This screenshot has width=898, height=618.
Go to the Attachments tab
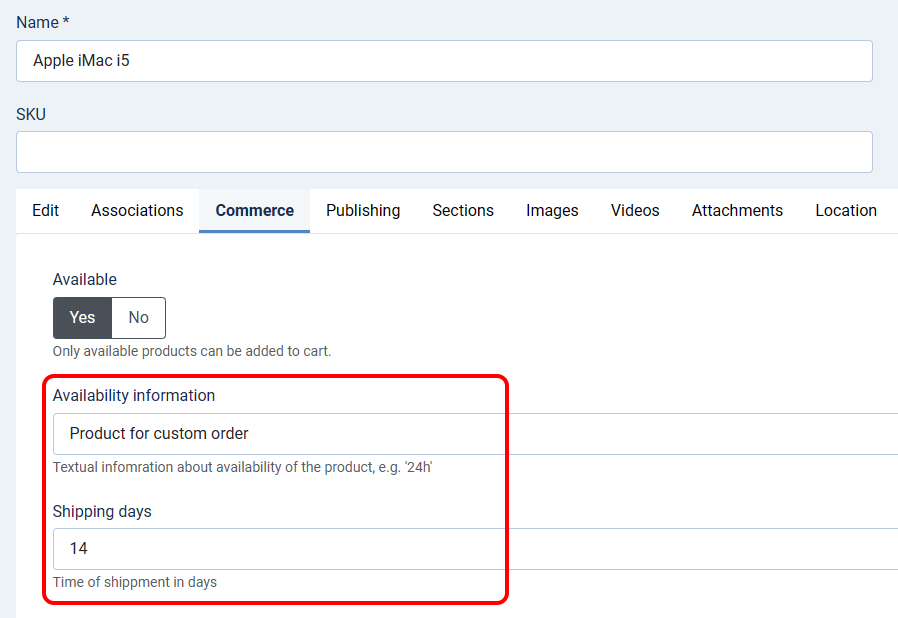(737, 211)
